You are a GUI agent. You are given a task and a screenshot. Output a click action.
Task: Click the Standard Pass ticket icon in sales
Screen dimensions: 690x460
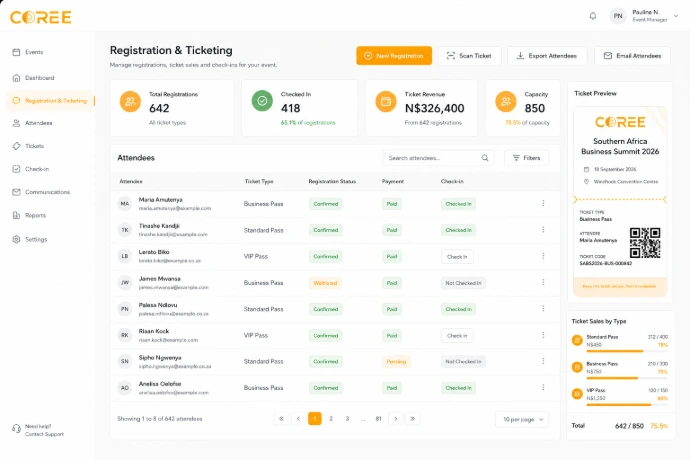click(x=577, y=340)
